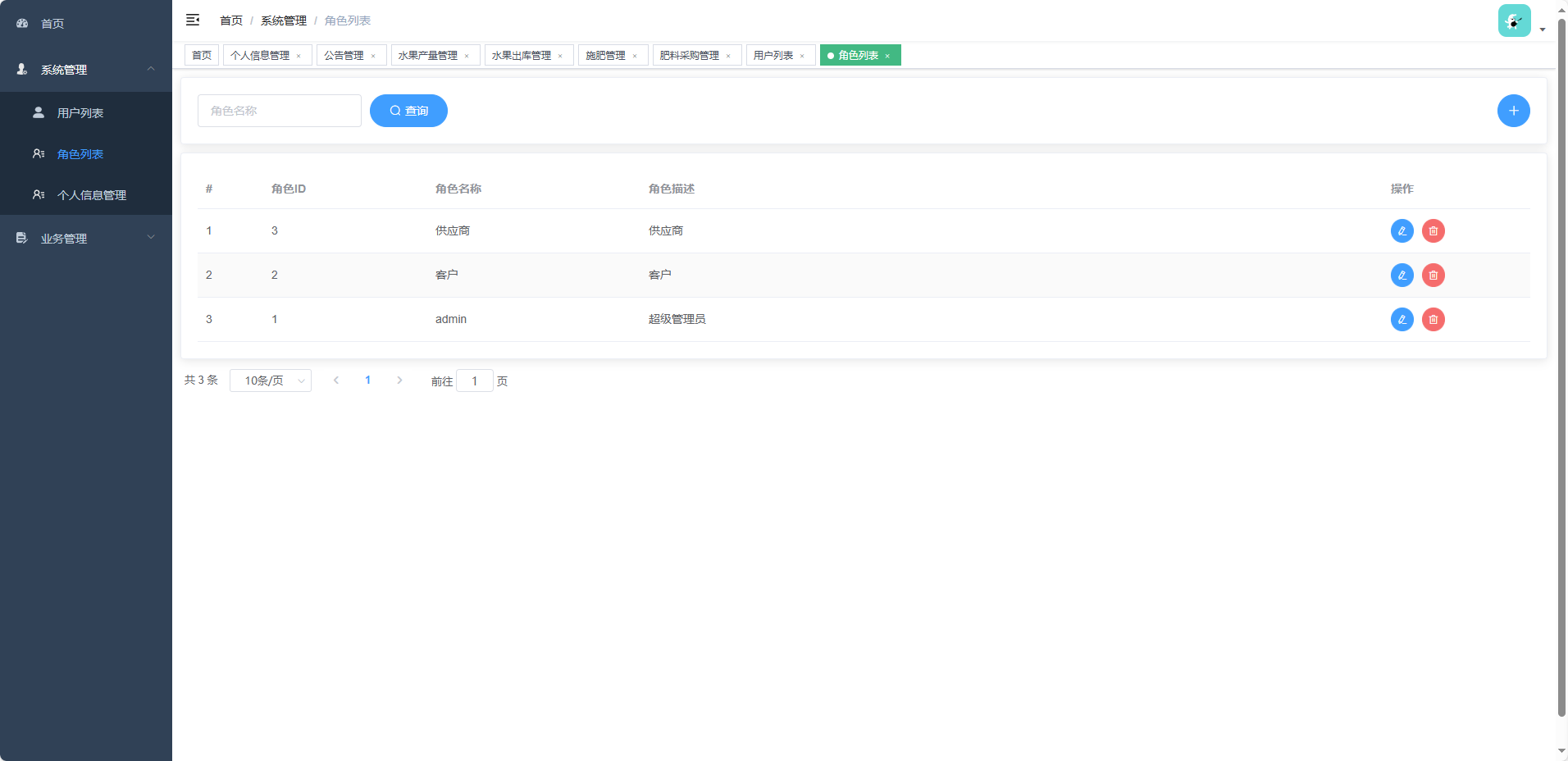The width and height of the screenshot is (1568, 761).
Task: Delete the admin role row
Action: 1433,320
